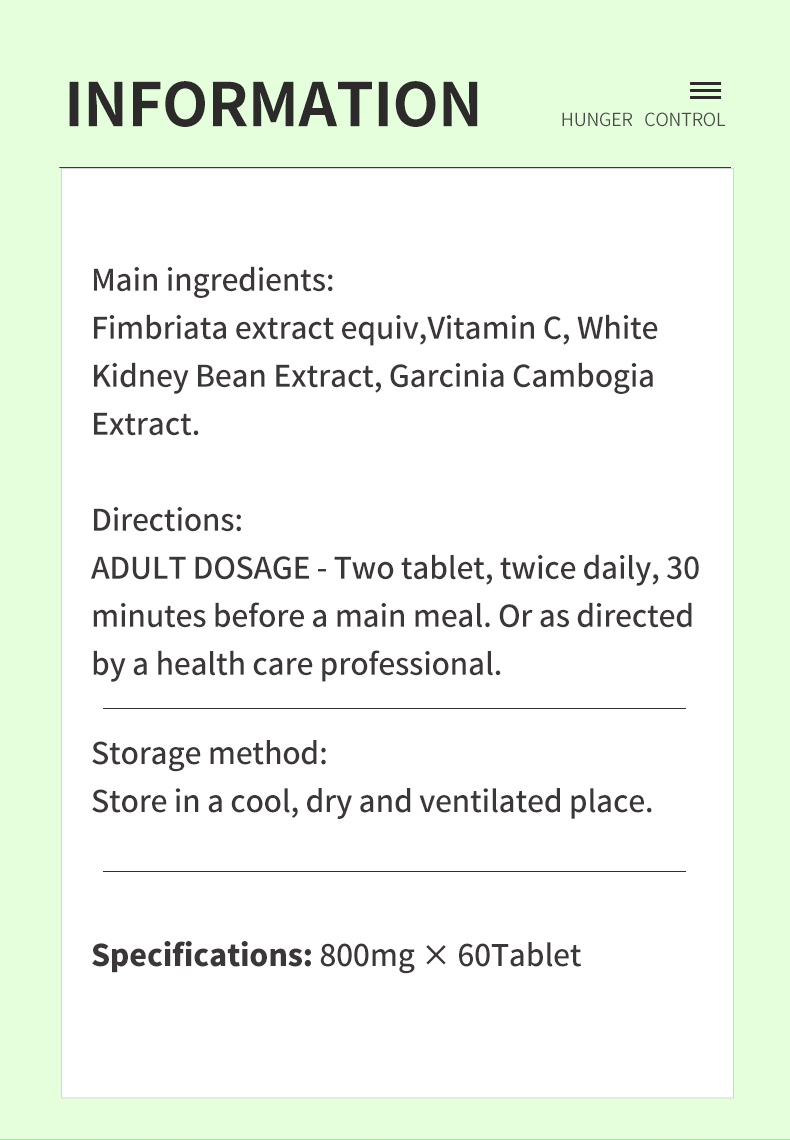Click the "Directions:" label
Image resolution: width=790 pixels, height=1140 pixels.
click(x=167, y=520)
